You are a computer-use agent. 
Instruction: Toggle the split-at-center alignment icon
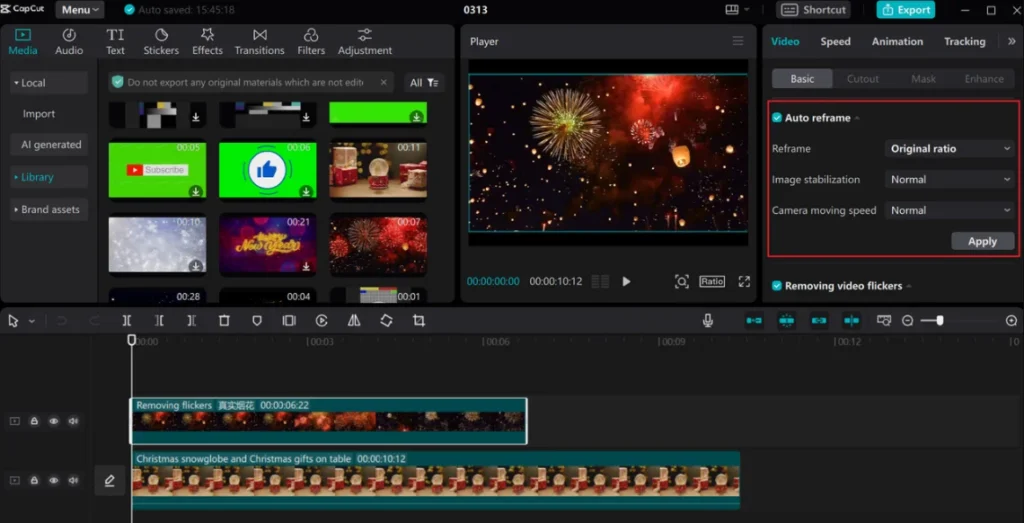851,321
